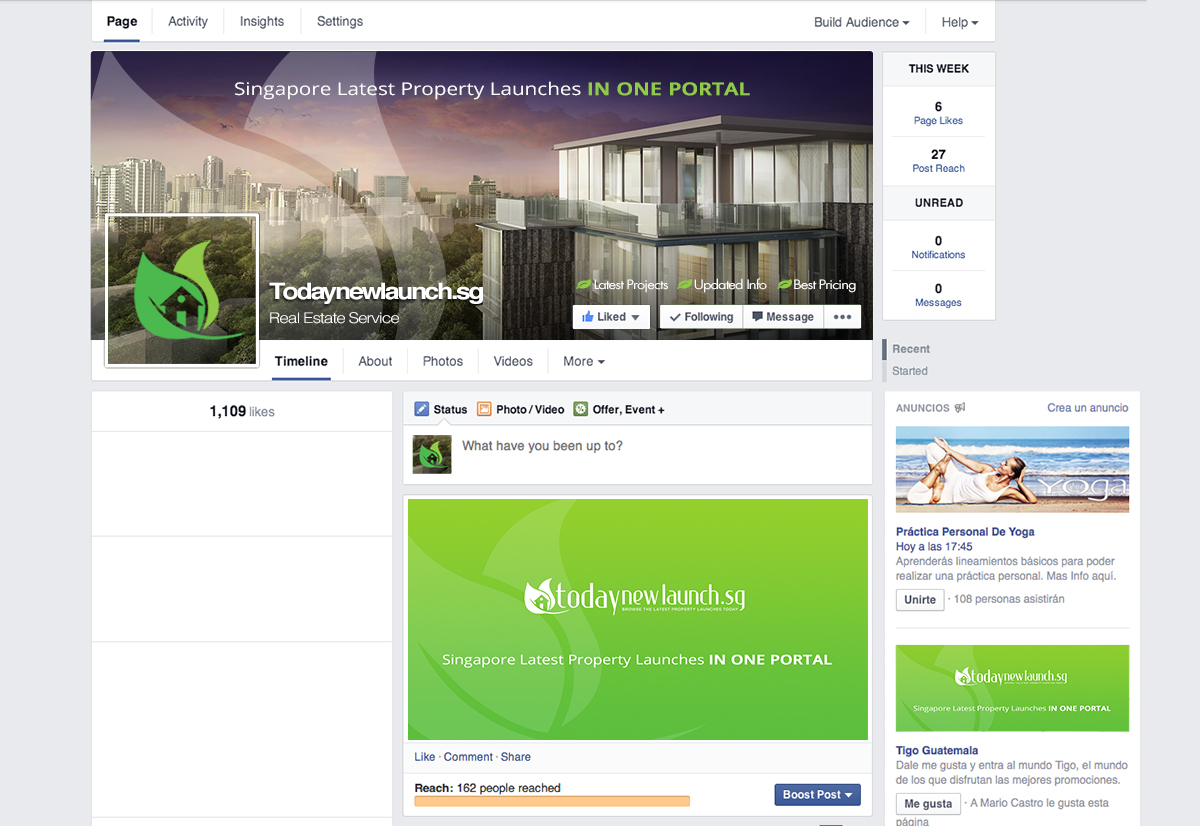Click the orange post reach bar
The height and width of the screenshot is (826, 1200).
coord(552,801)
